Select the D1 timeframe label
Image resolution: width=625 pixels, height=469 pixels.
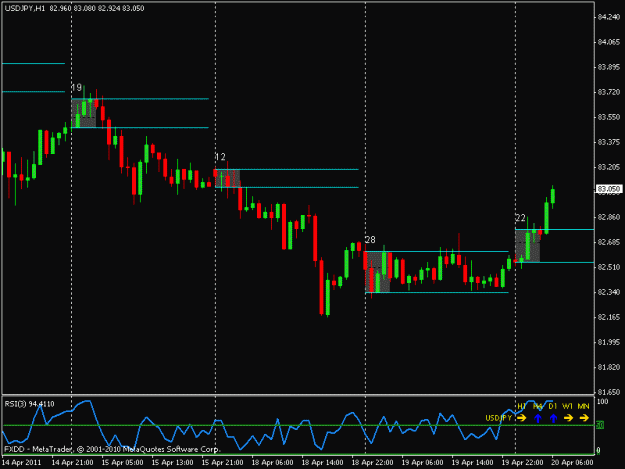552,406
